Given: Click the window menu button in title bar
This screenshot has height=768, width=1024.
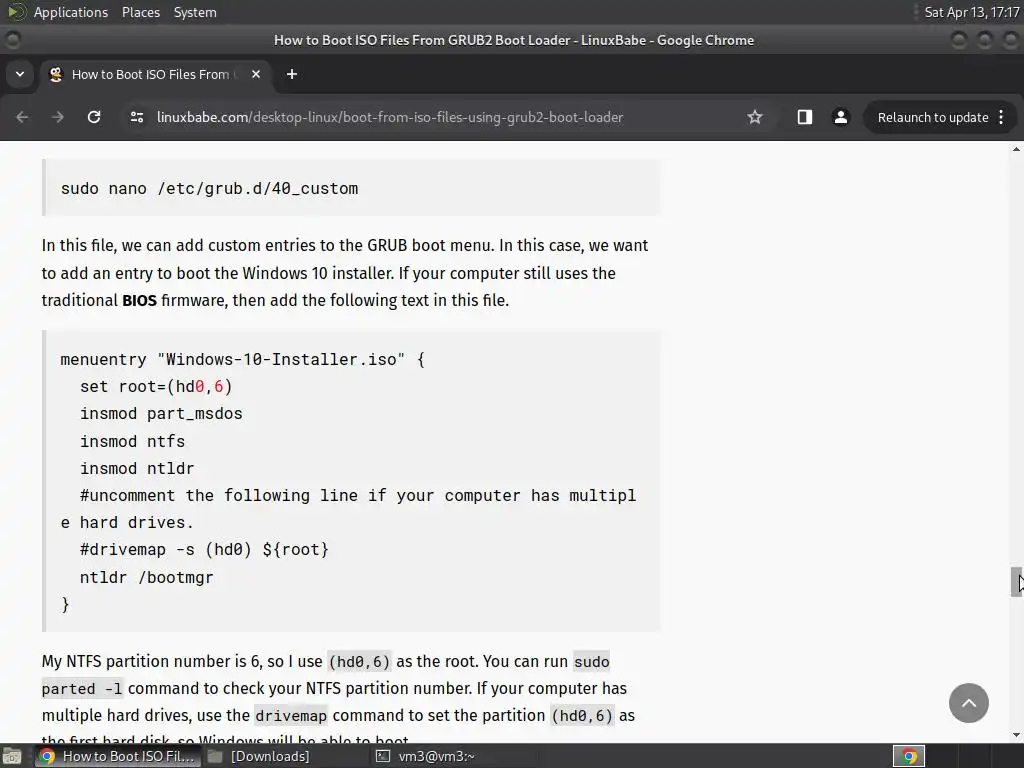Looking at the screenshot, I should [x=12, y=40].
